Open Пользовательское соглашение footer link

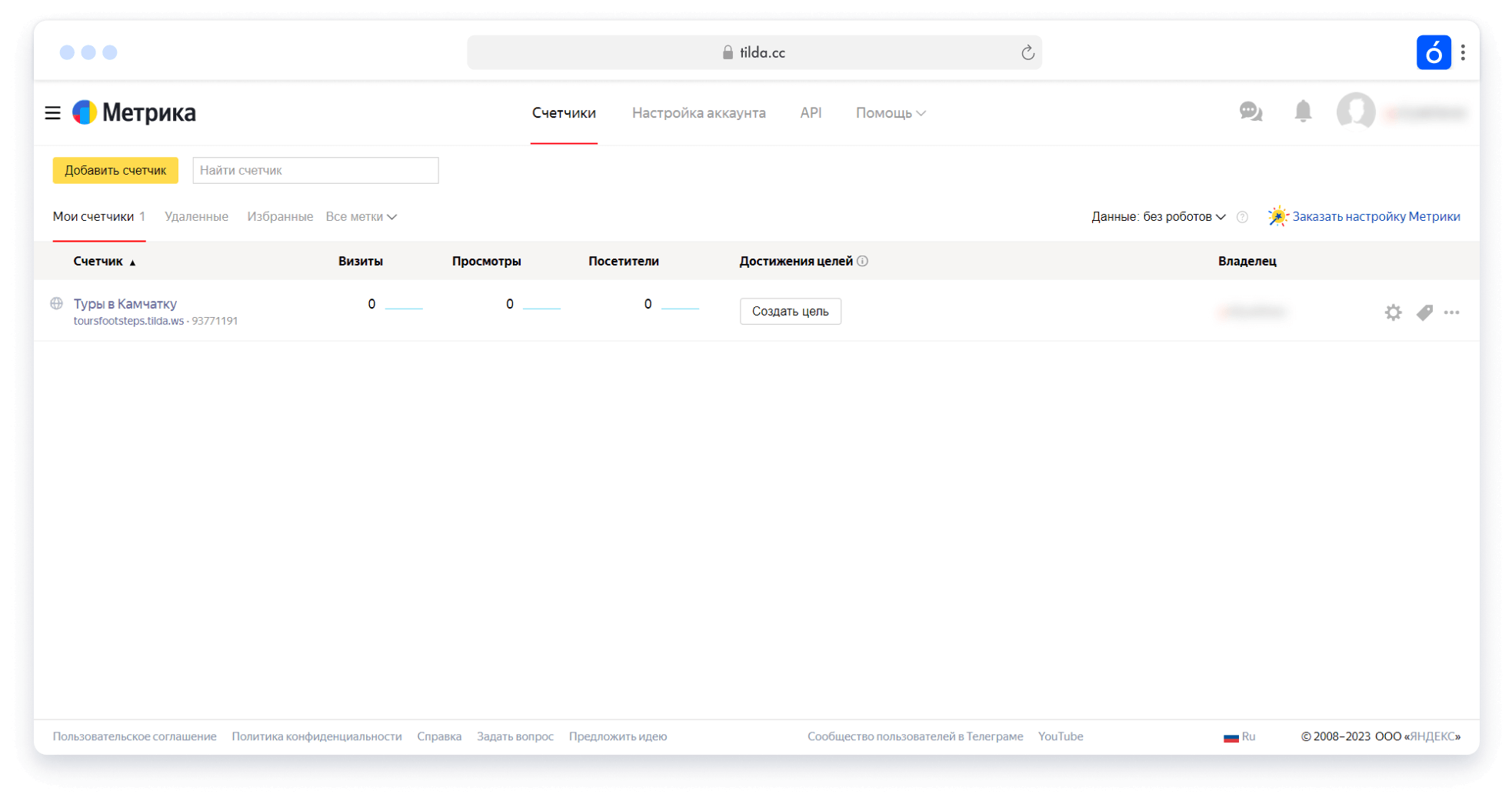[135, 736]
